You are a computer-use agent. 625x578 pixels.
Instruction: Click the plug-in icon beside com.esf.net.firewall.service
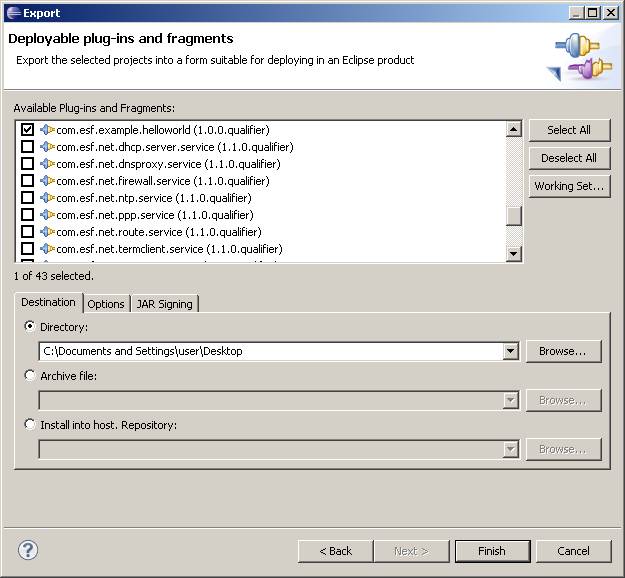click(47, 181)
